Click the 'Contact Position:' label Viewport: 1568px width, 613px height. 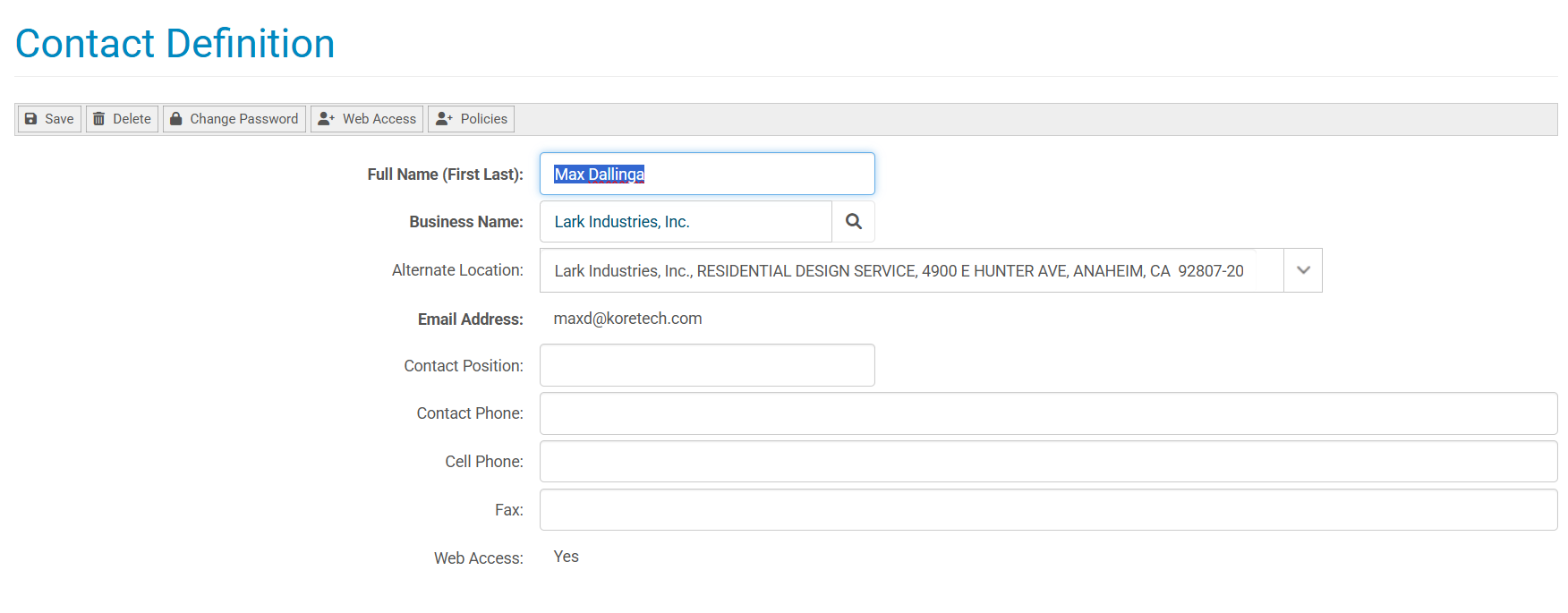(x=464, y=366)
